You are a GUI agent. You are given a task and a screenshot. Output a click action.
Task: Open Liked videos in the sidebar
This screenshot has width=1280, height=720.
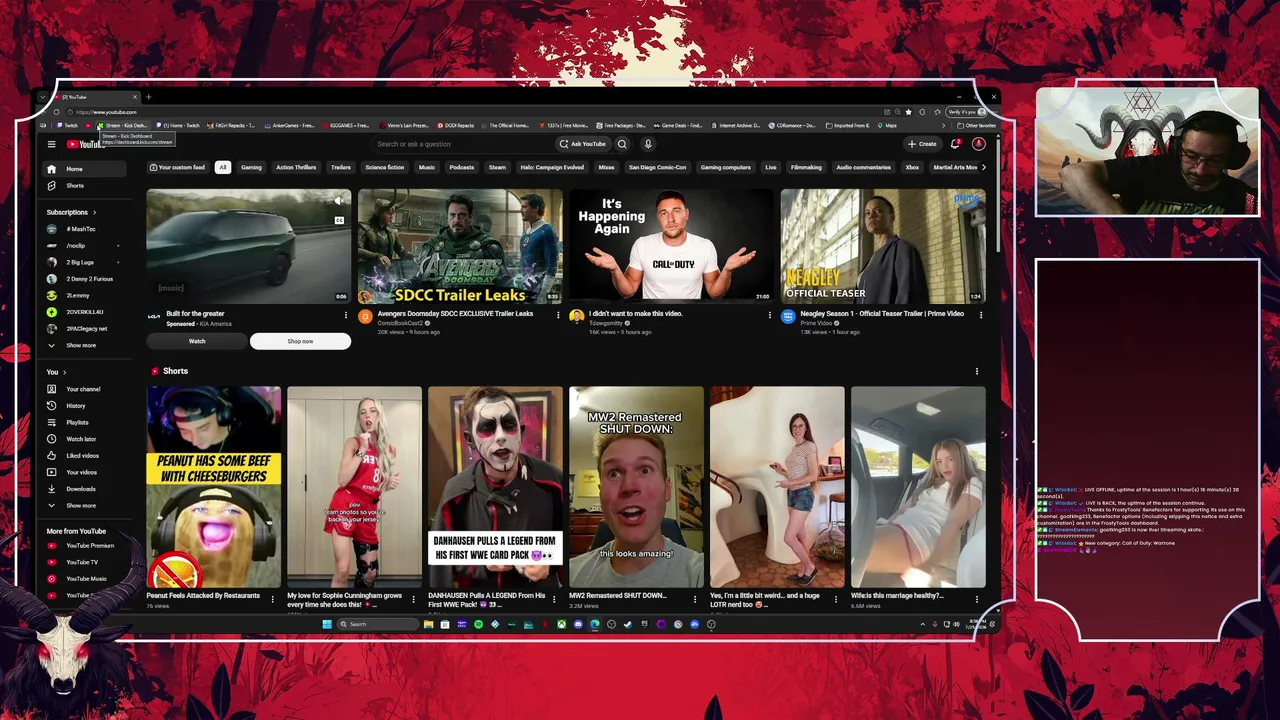click(84, 455)
